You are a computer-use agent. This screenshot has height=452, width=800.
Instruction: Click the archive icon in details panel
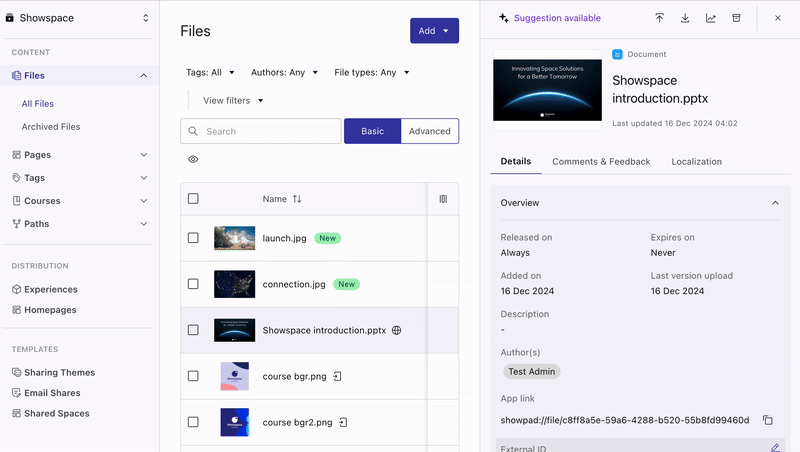tap(736, 18)
